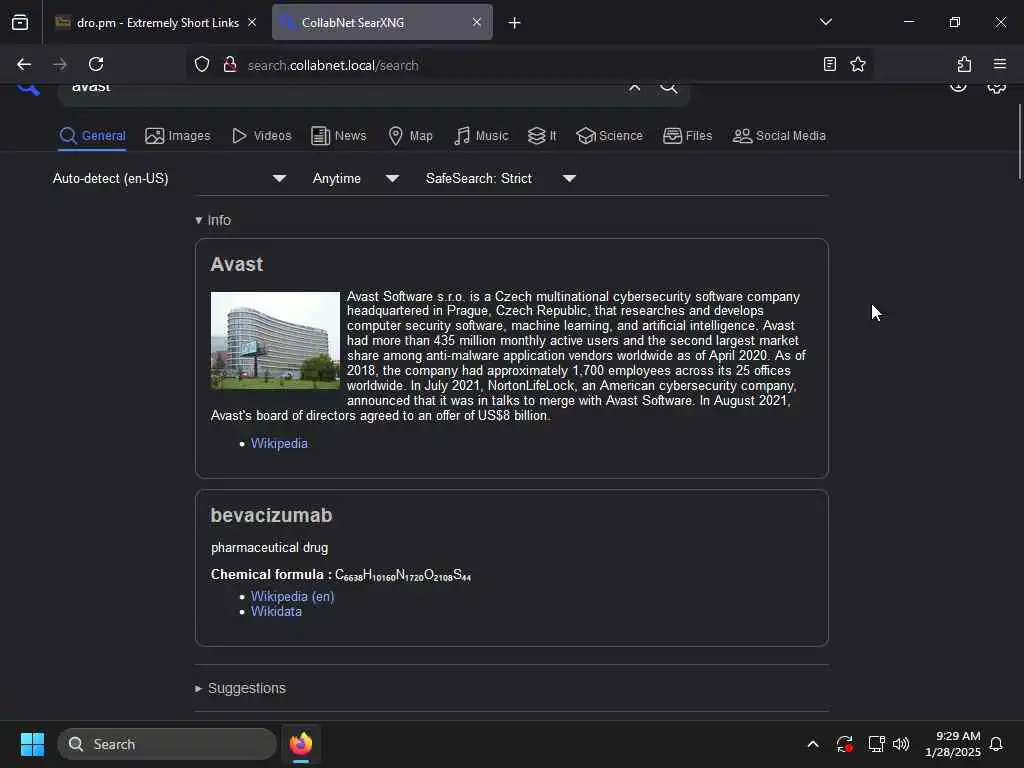Toggle reader view icon
The width and height of the screenshot is (1024, 768).
(829, 64)
